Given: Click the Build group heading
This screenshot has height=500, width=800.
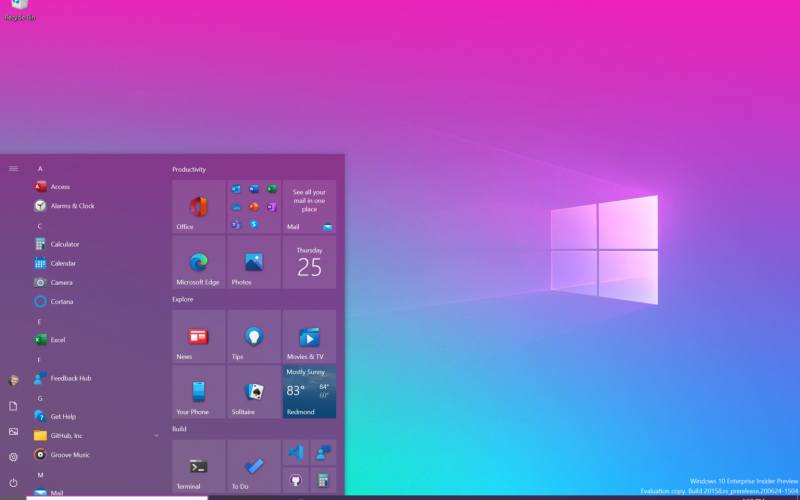Looking at the screenshot, I should tap(179, 429).
